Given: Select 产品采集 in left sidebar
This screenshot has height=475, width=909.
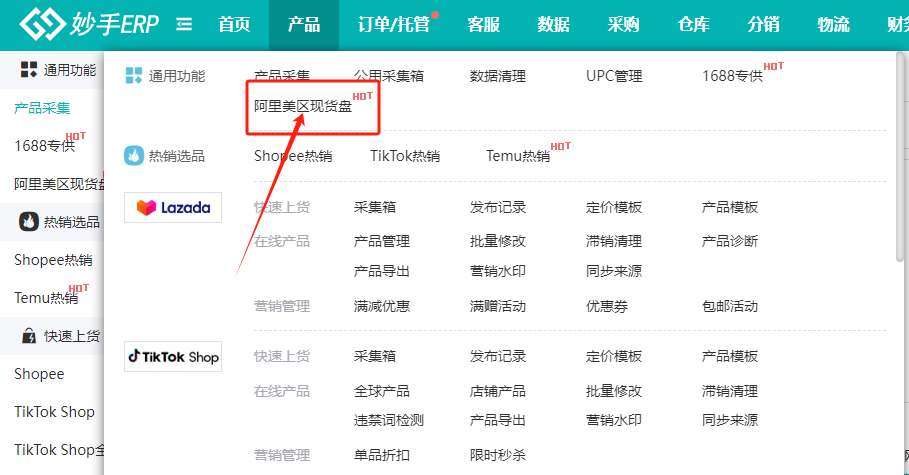Looking at the screenshot, I should (42, 108).
